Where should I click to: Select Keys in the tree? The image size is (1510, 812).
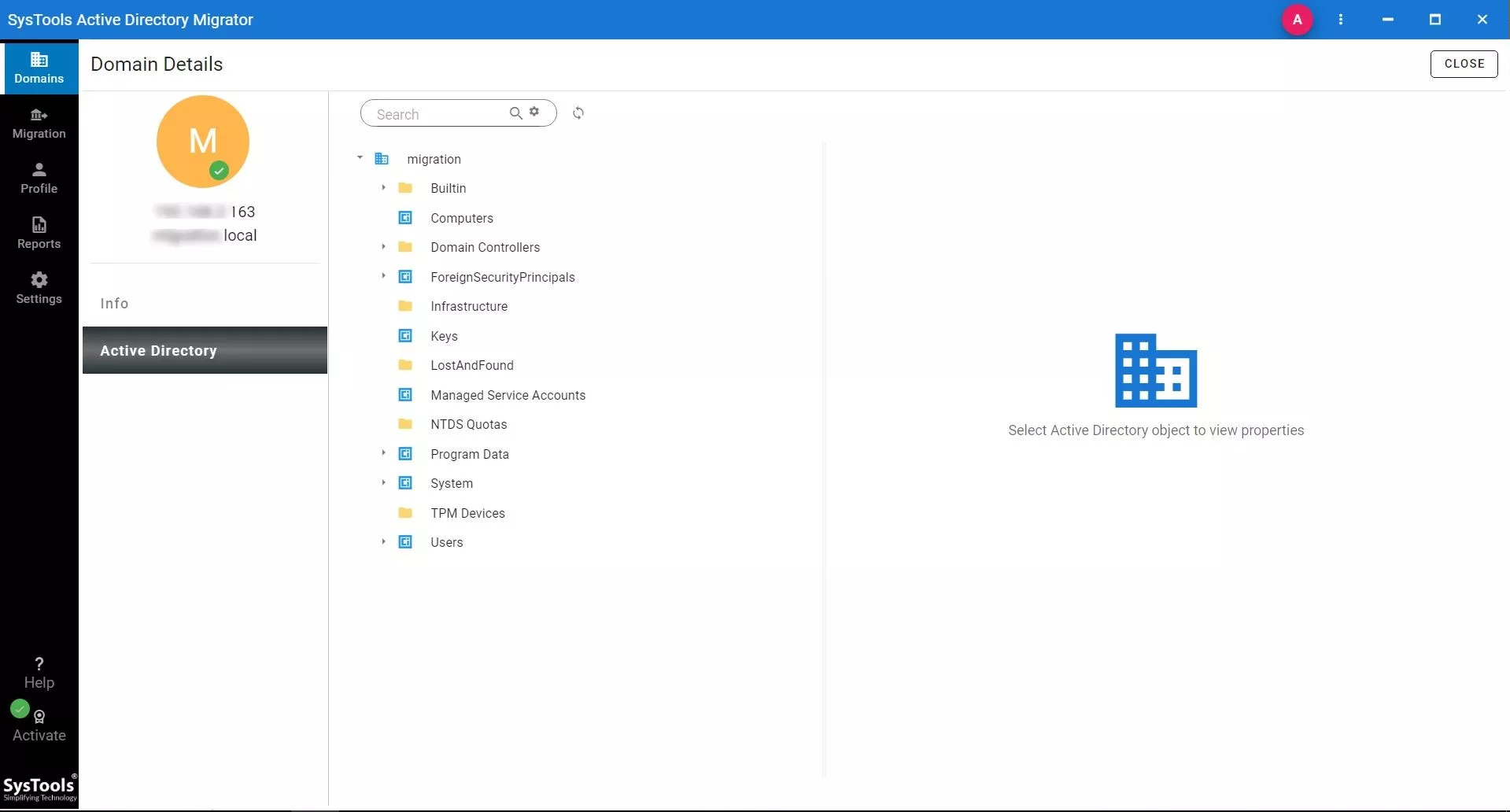pyautogui.click(x=444, y=336)
